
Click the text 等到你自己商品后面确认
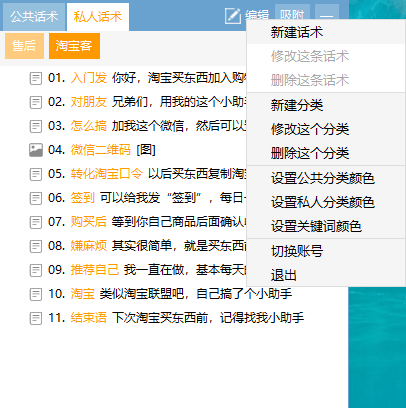[x=179, y=222]
